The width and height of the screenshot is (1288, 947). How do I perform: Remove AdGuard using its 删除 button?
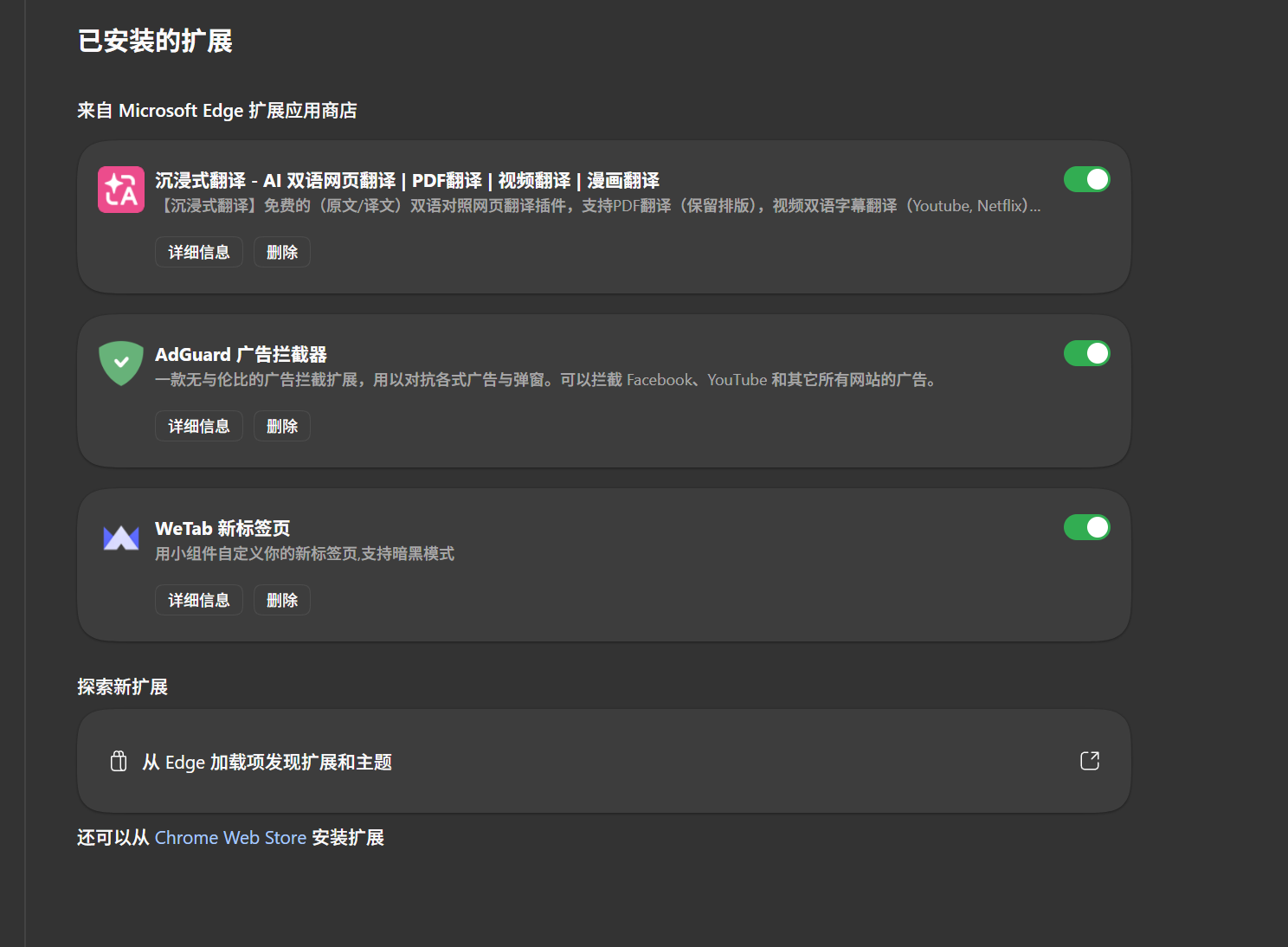point(282,426)
